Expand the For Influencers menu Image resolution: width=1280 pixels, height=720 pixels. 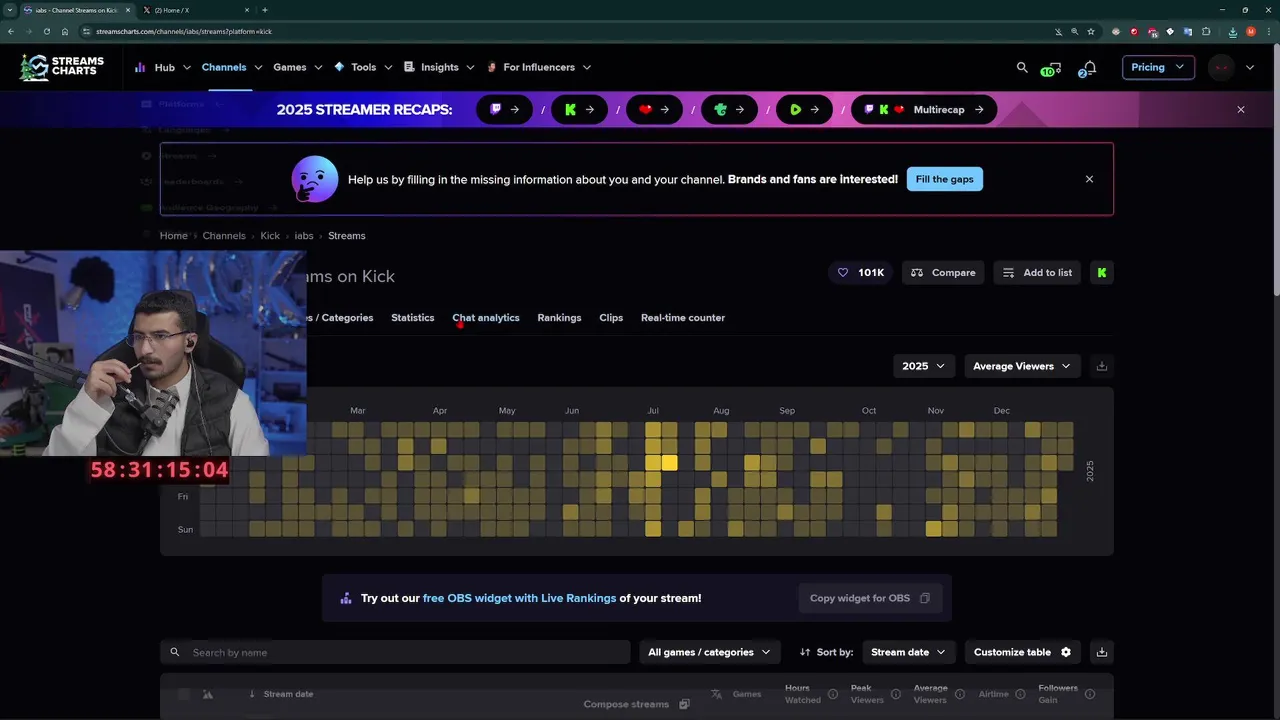point(539,67)
